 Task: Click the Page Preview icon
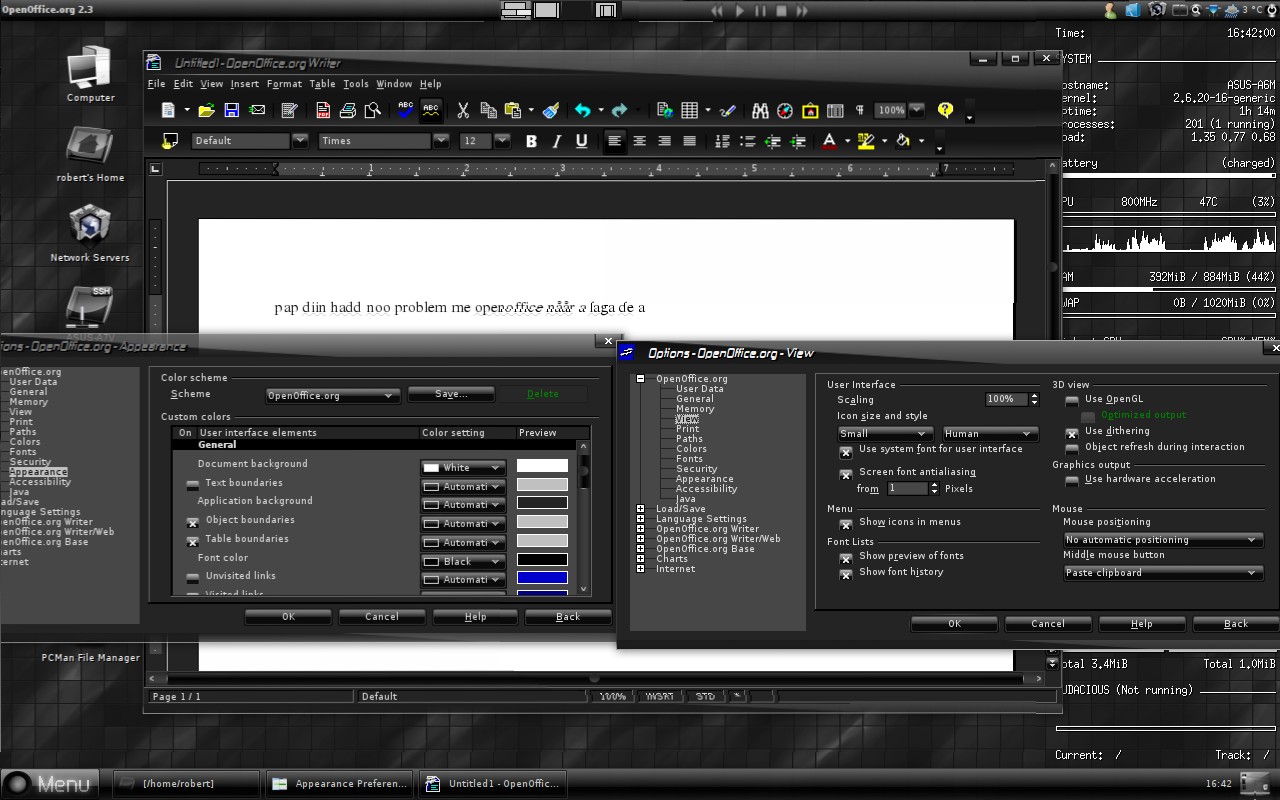click(x=373, y=110)
